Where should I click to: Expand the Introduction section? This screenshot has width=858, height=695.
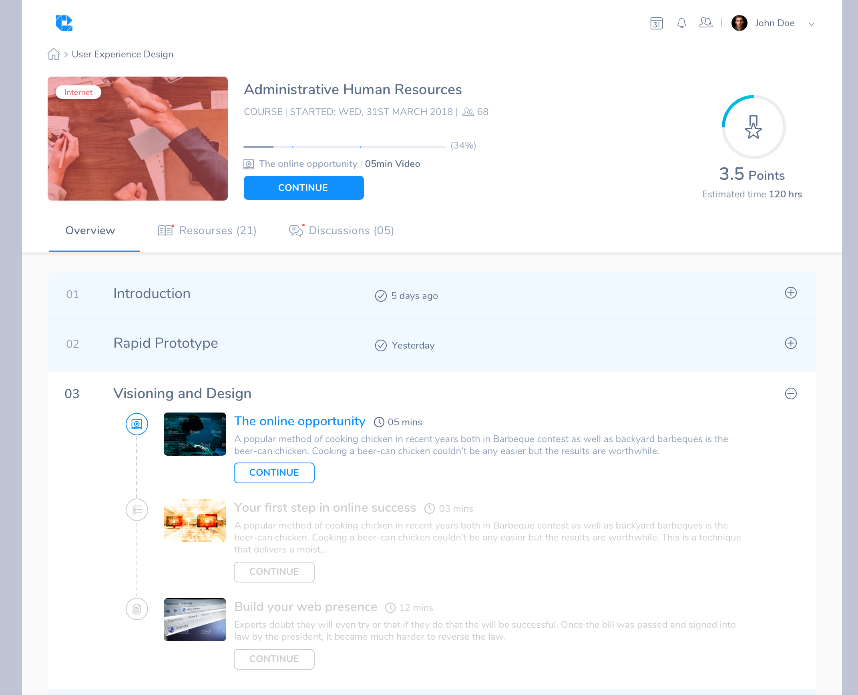tap(791, 293)
